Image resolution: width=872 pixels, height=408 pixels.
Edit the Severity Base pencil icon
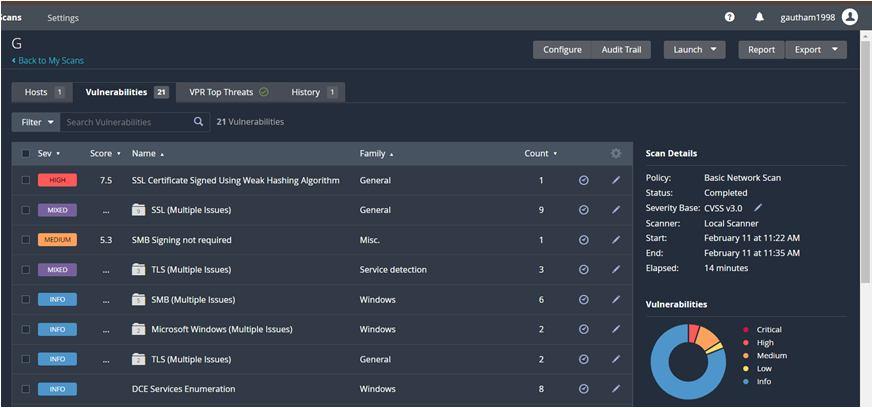(x=758, y=208)
